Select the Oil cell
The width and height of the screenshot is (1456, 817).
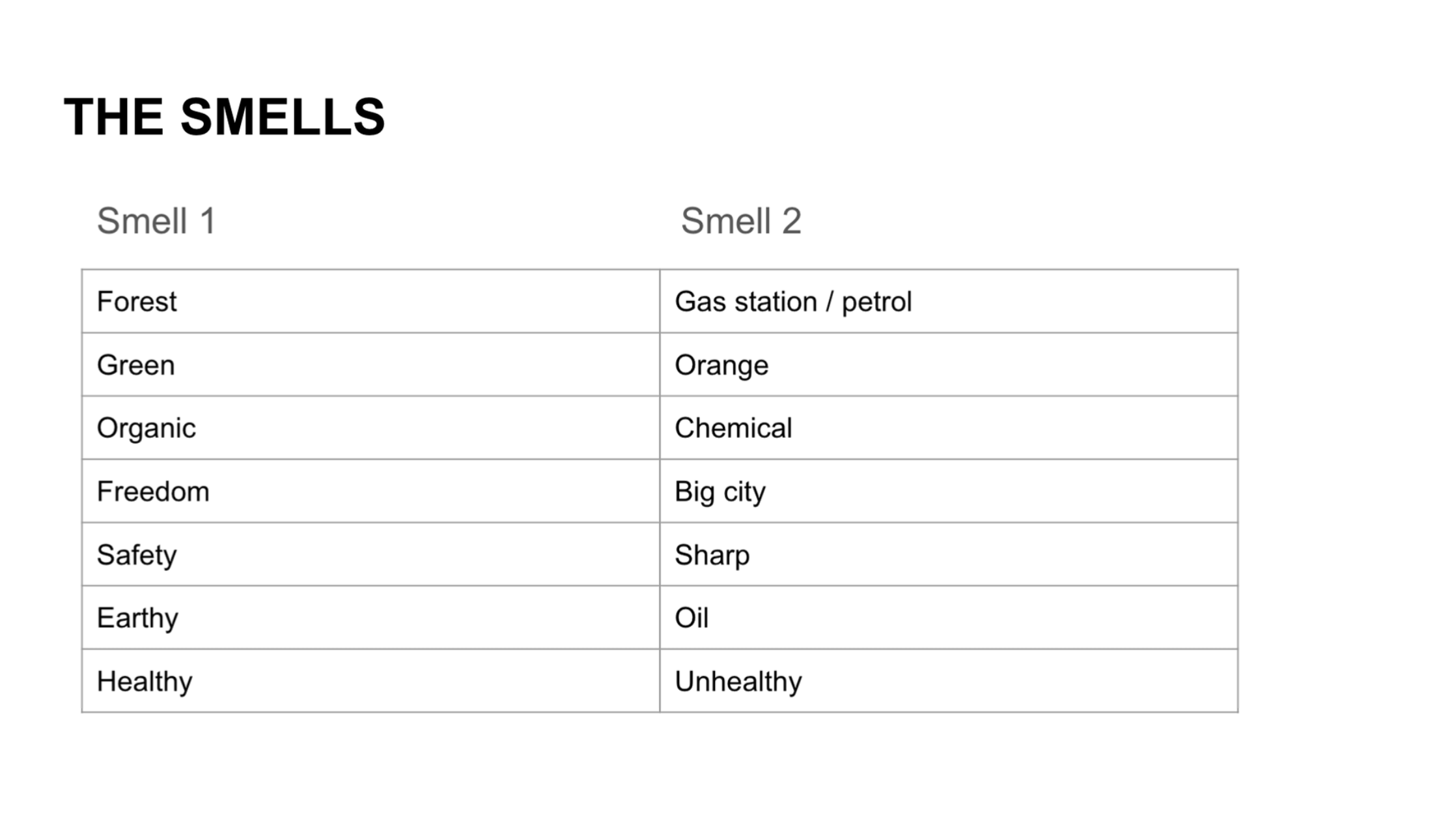click(949, 617)
